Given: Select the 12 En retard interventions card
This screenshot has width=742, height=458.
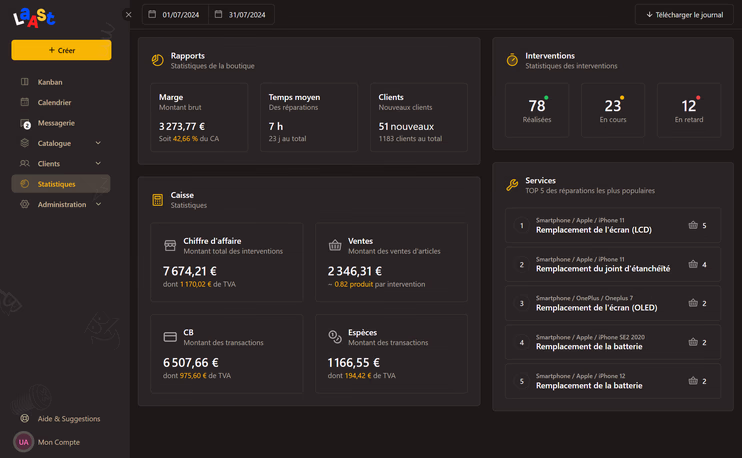Looking at the screenshot, I should pos(689,110).
